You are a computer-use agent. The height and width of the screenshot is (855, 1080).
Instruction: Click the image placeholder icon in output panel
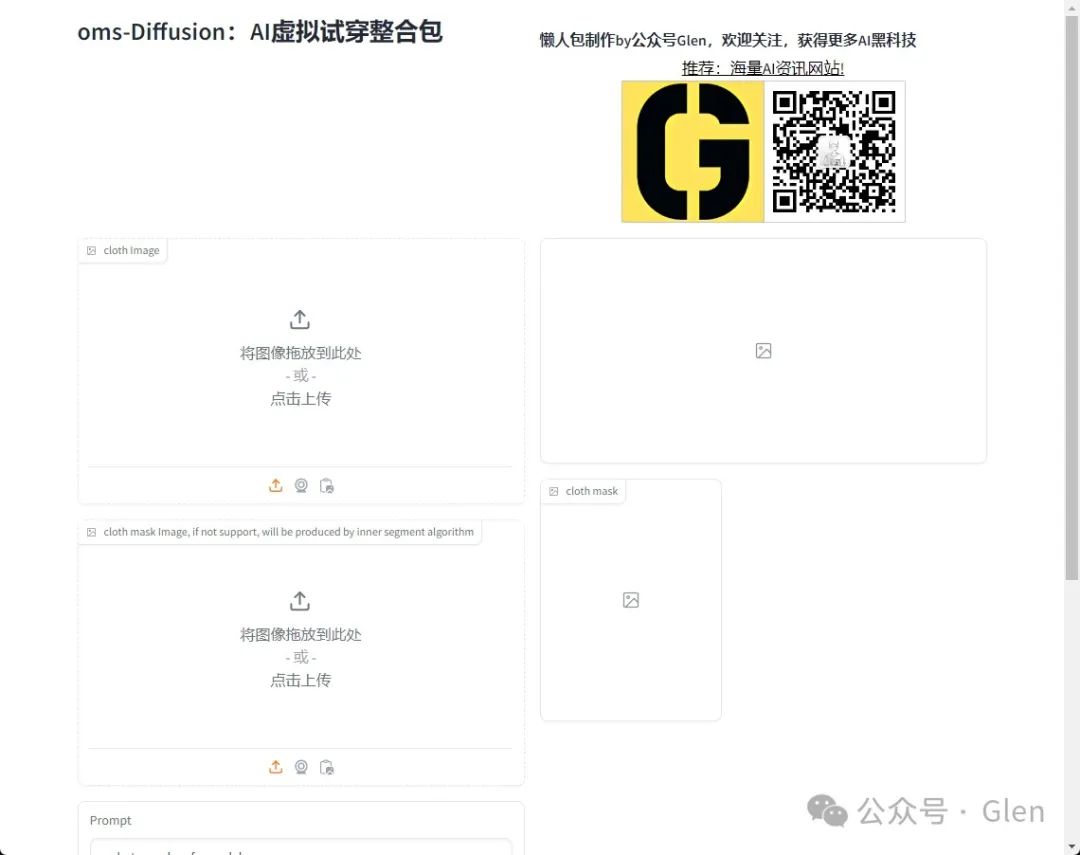pyautogui.click(x=763, y=351)
